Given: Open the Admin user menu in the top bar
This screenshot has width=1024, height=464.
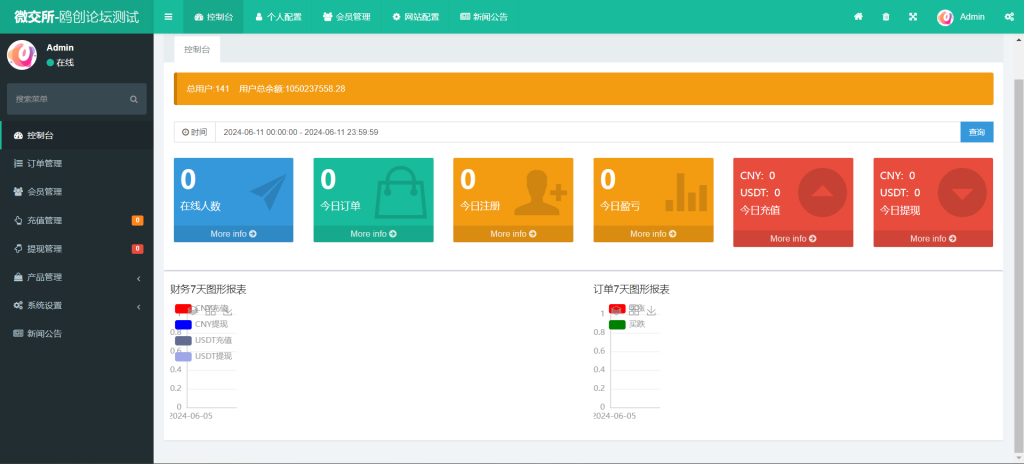Looking at the screenshot, I should pyautogui.click(x=961, y=17).
